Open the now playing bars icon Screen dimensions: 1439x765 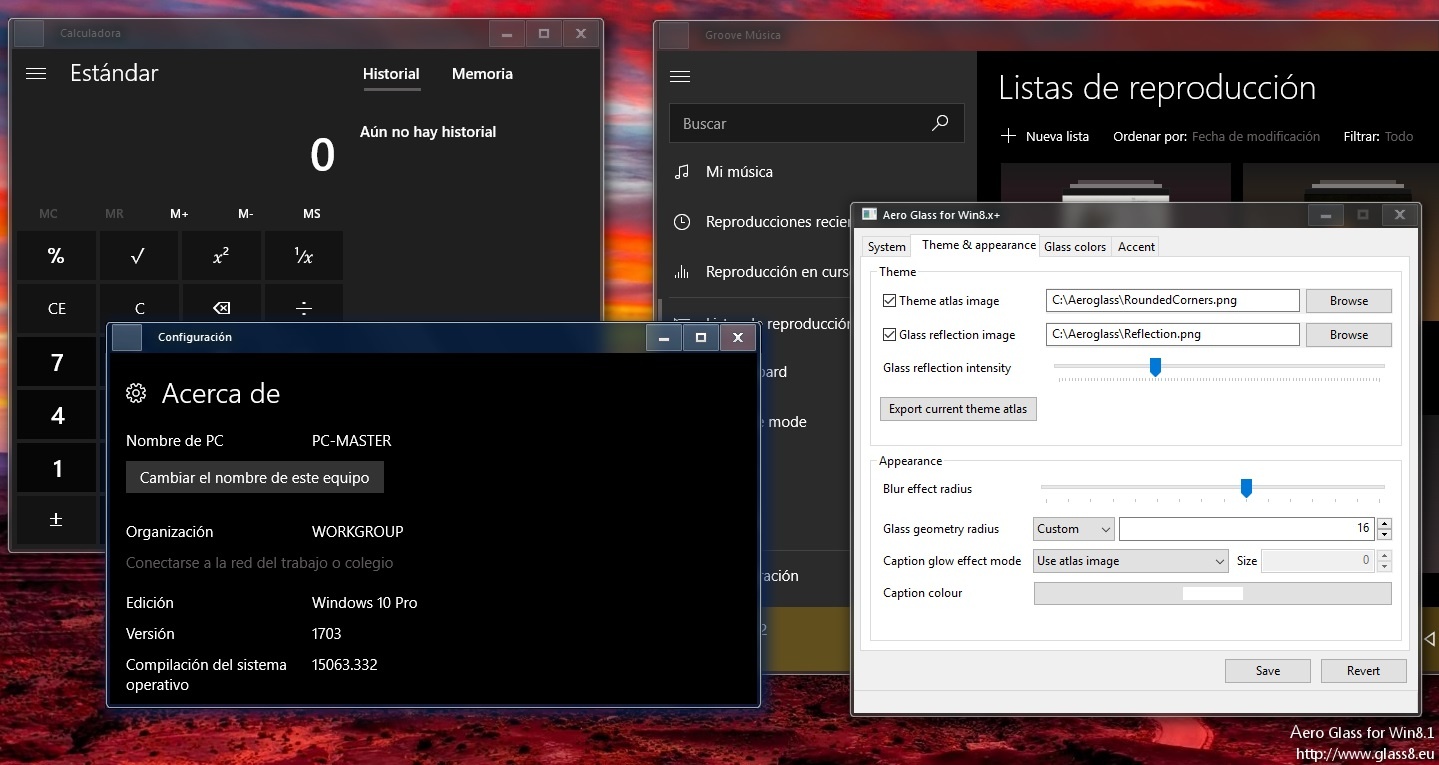tap(682, 272)
